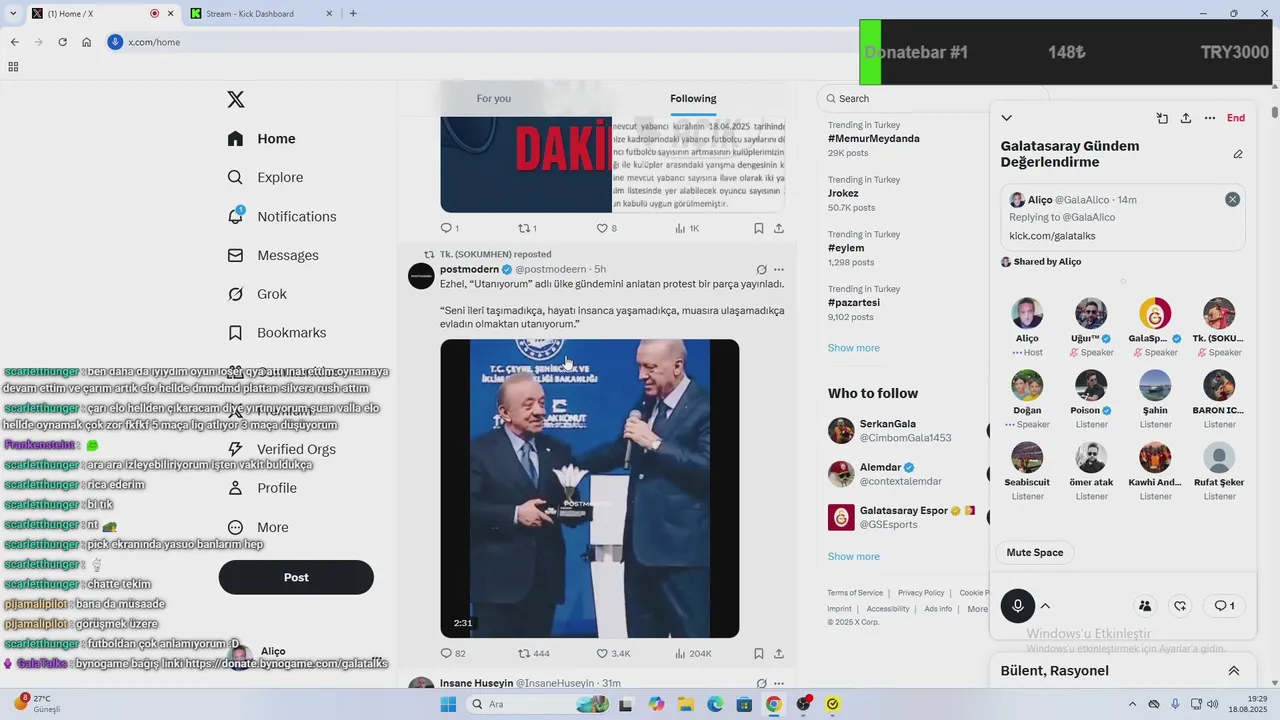The width and height of the screenshot is (1280, 720).
Task: Collapse the Space panel with chevron
Action: (1007, 118)
